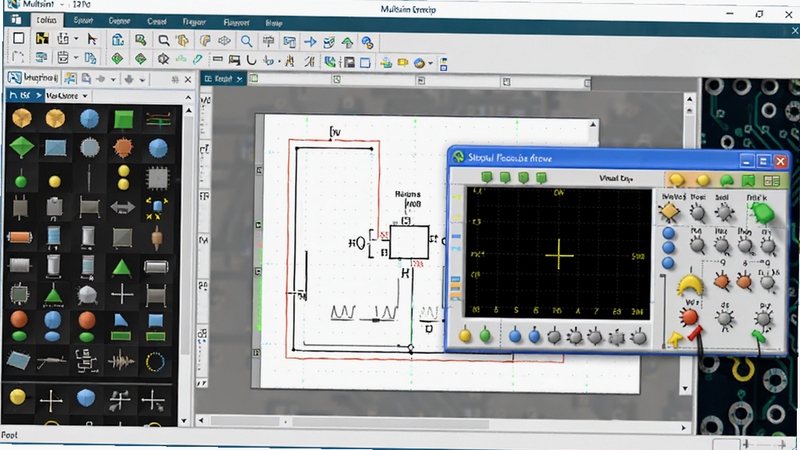
Task: Click the blank square new-design icon
Action: 19,38
